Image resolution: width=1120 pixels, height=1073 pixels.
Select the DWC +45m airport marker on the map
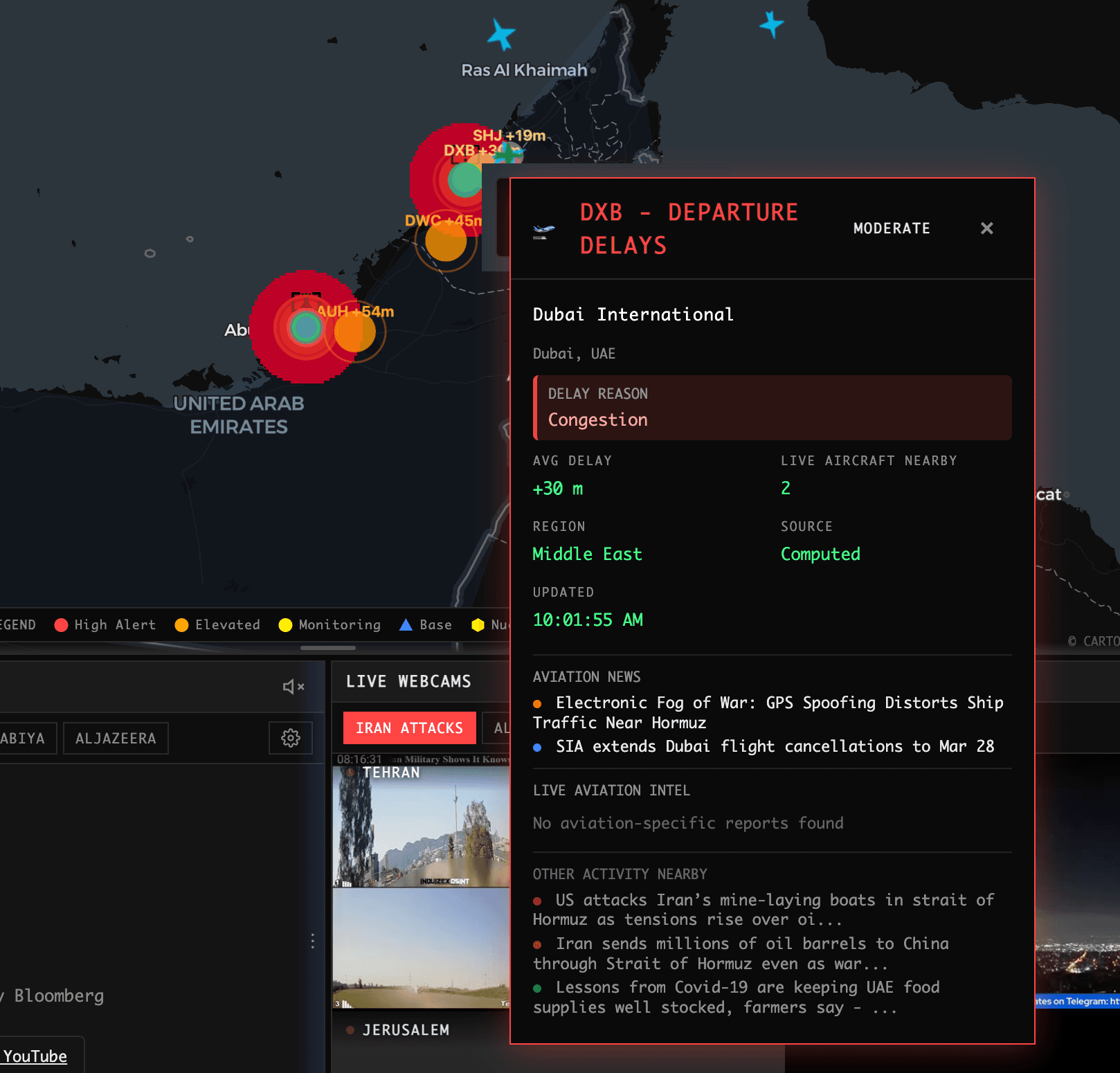[x=445, y=244]
